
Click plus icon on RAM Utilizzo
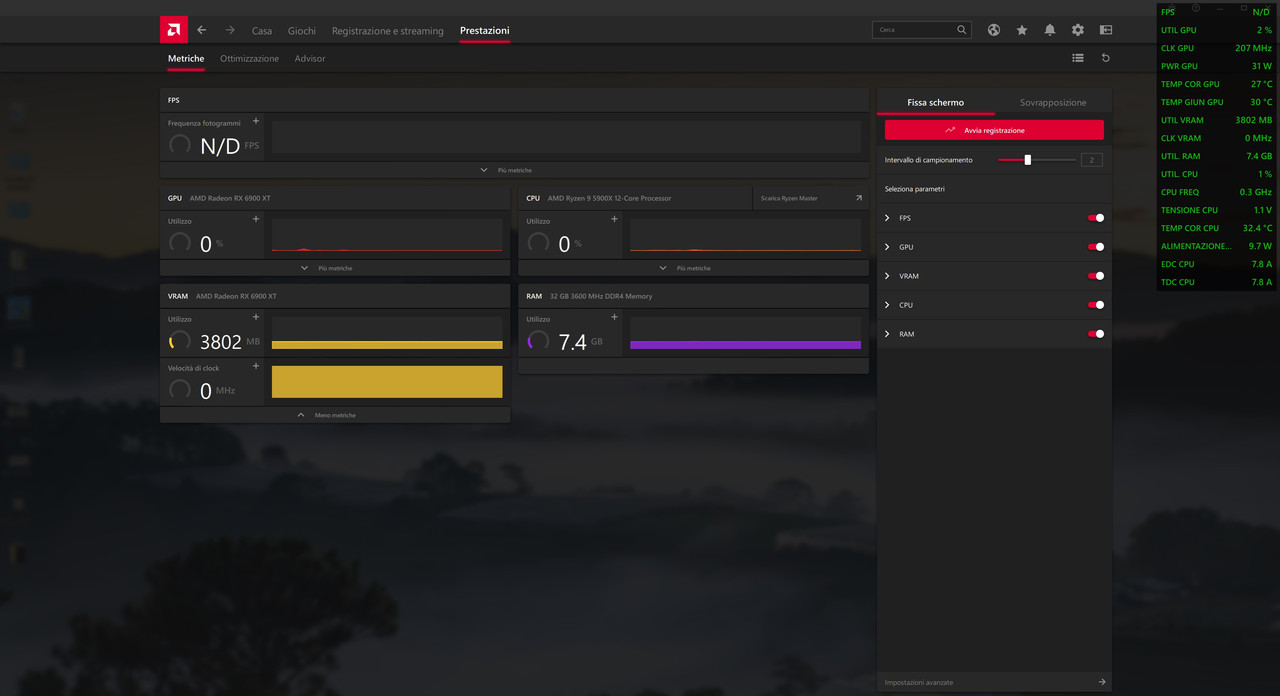[614, 317]
